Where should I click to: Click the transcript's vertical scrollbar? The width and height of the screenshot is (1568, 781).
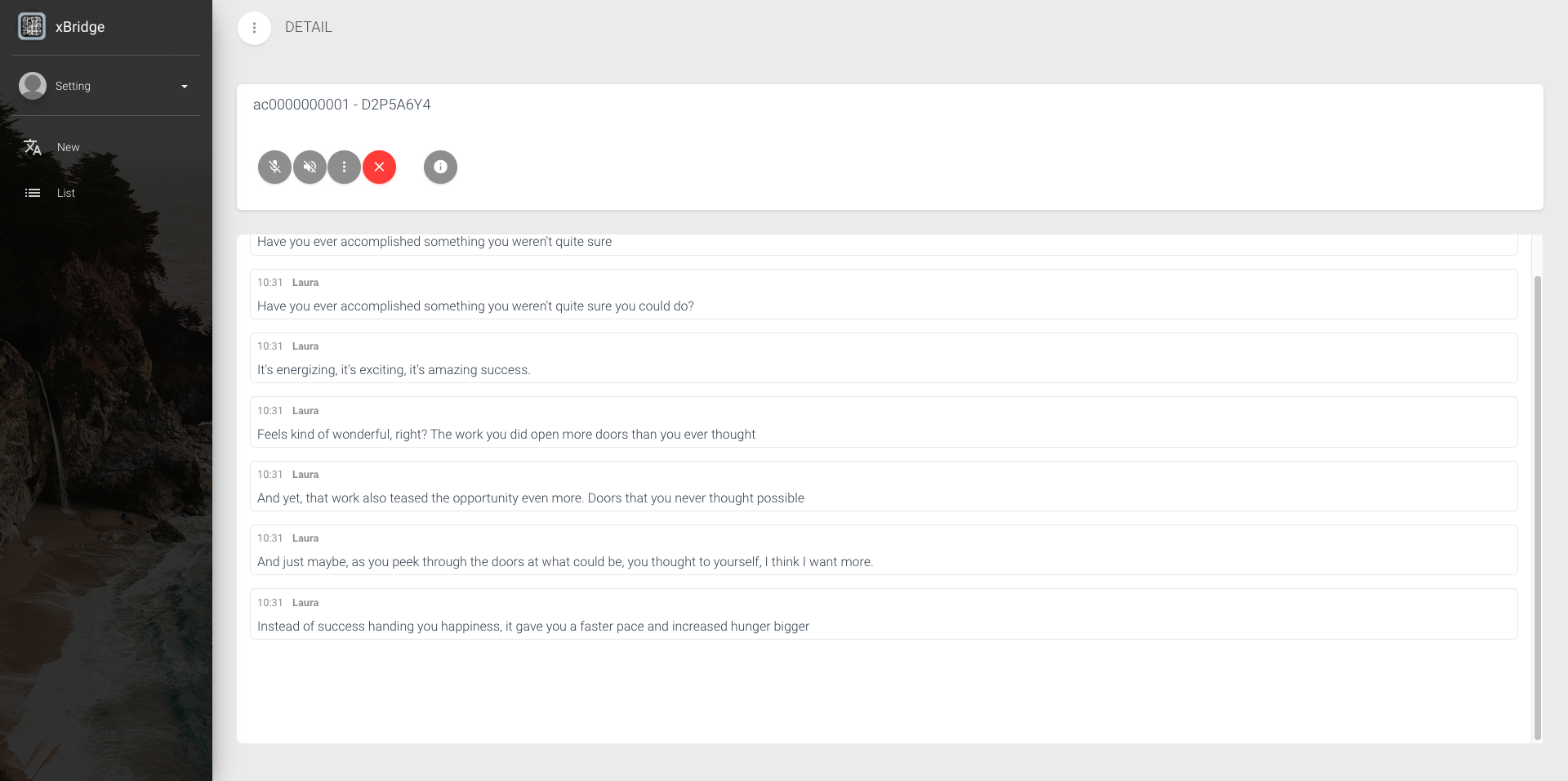(x=1537, y=507)
